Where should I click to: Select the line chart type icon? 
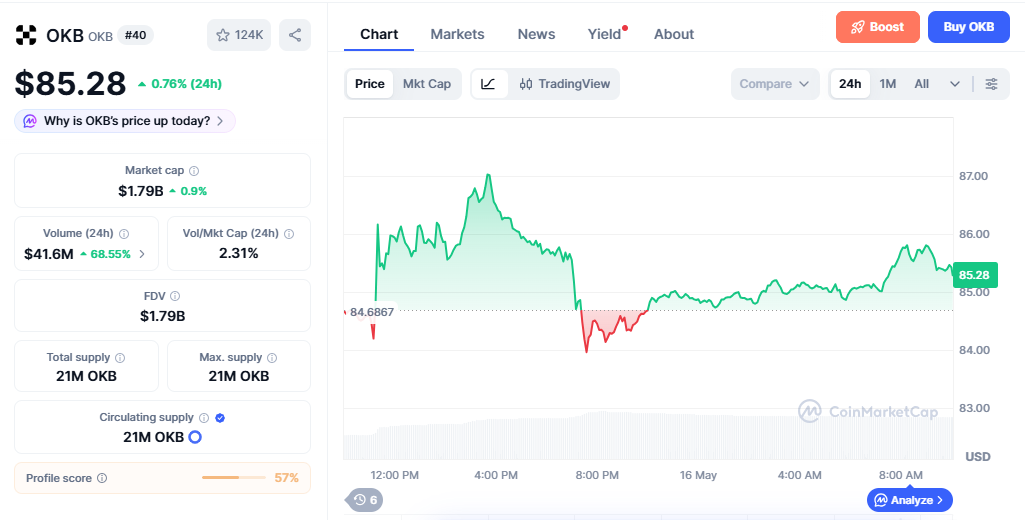point(489,84)
